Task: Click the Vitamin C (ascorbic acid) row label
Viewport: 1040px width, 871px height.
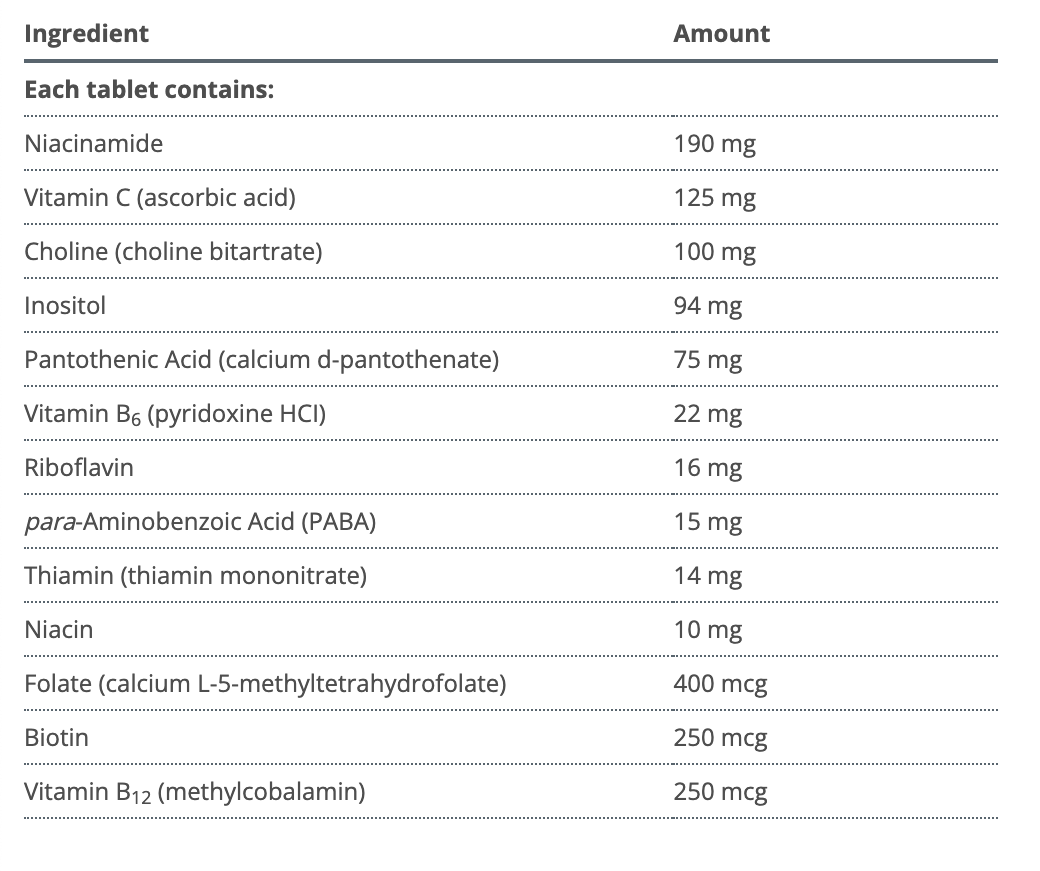Action: coord(160,197)
